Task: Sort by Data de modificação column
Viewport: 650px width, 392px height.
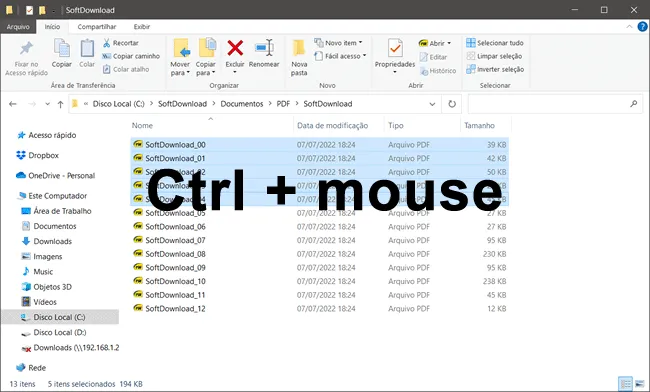Action: coord(339,126)
